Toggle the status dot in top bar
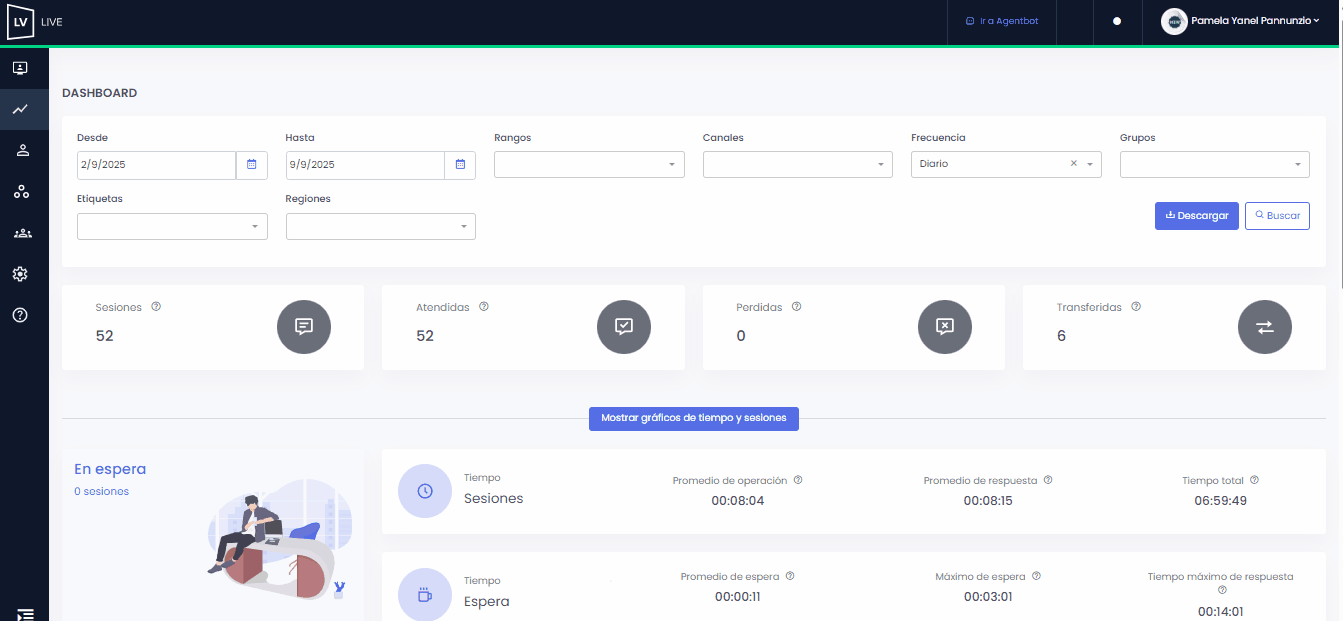Screen dimensions: 1343x621 (1117, 21)
